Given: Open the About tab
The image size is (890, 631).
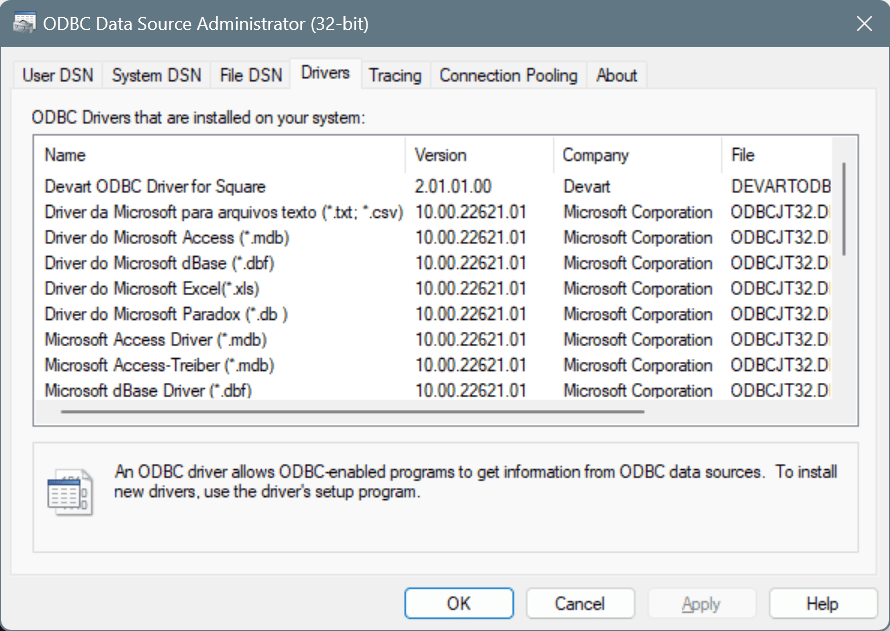Looking at the screenshot, I should 616,75.
